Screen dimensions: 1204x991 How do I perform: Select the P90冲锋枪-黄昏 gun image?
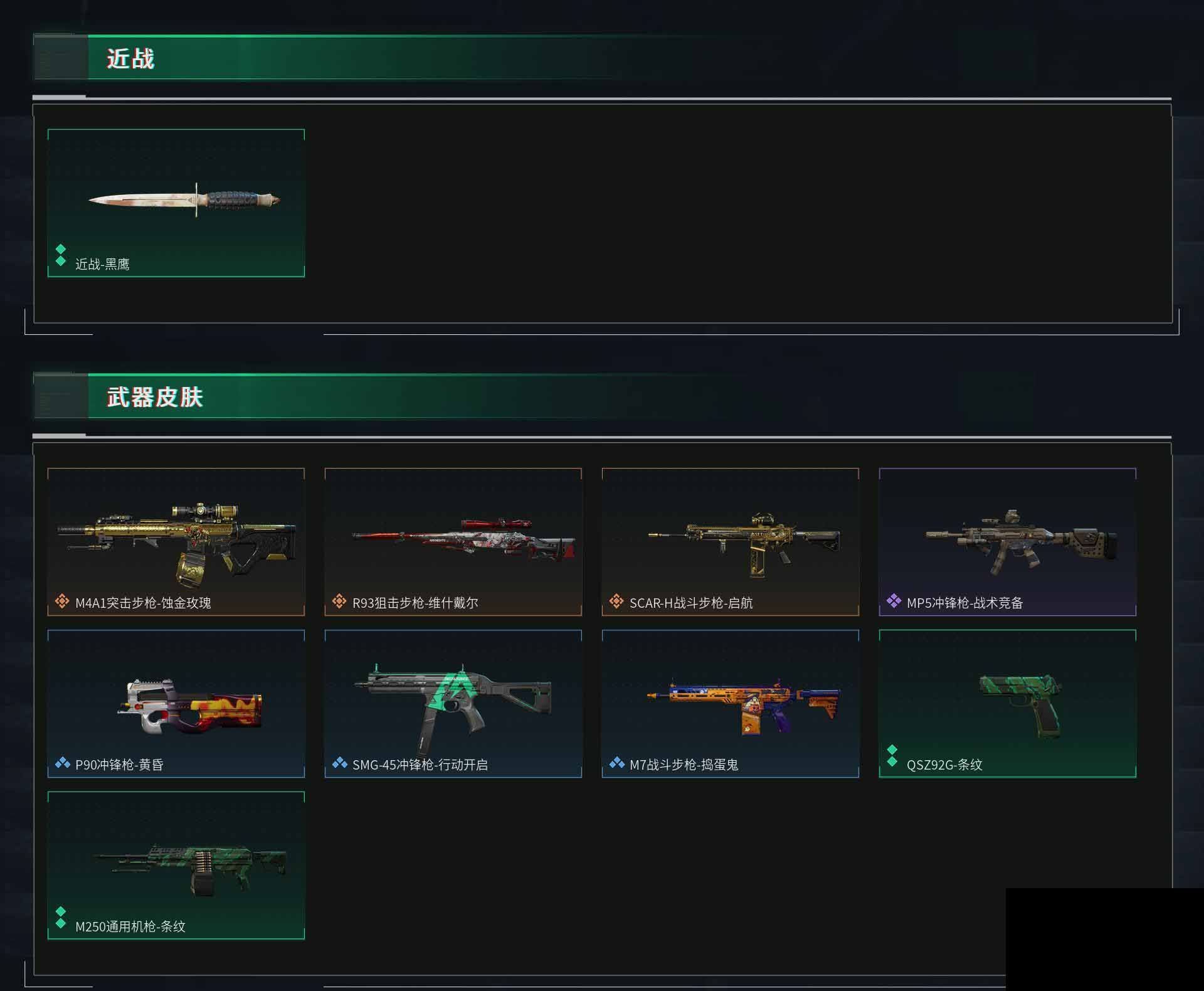pos(190,706)
